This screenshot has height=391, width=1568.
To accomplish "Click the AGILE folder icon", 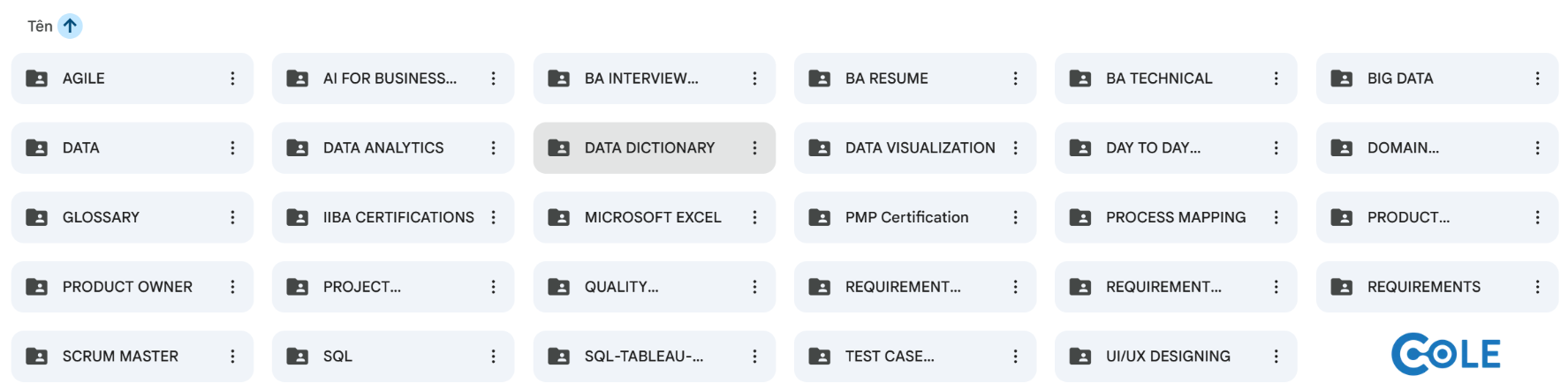I will (37, 79).
